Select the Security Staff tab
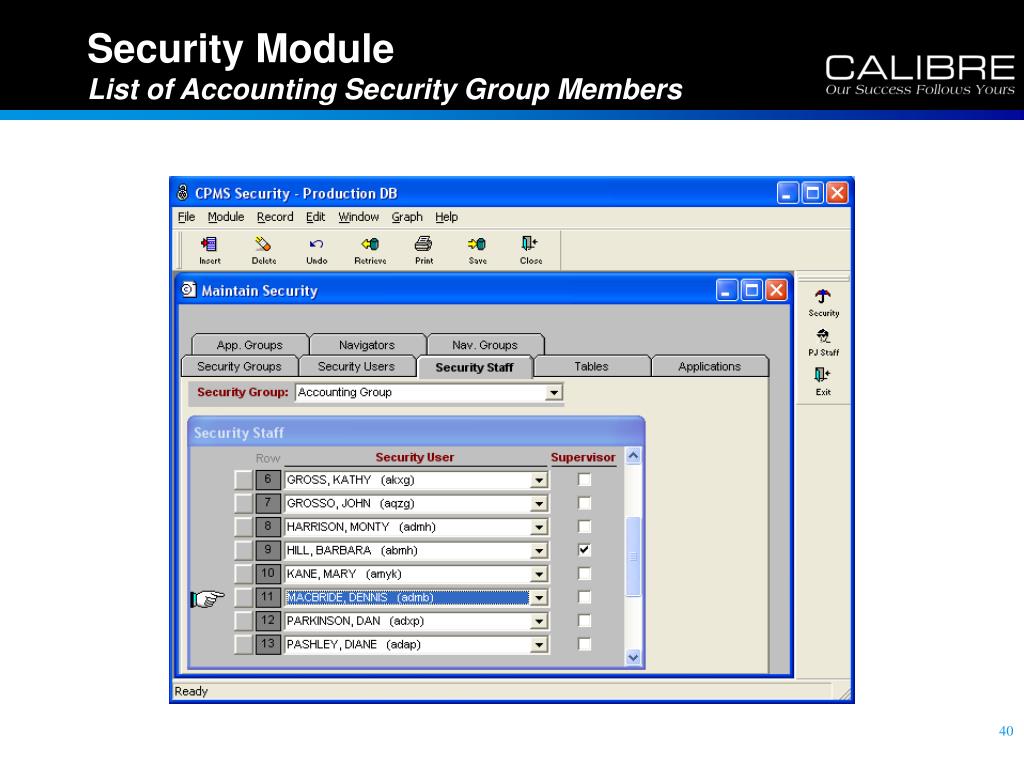Image resolution: width=1024 pixels, height=768 pixels. click(475, 367)
